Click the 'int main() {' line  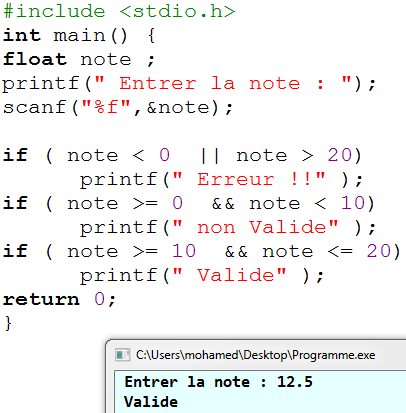(x=79, y=35)
